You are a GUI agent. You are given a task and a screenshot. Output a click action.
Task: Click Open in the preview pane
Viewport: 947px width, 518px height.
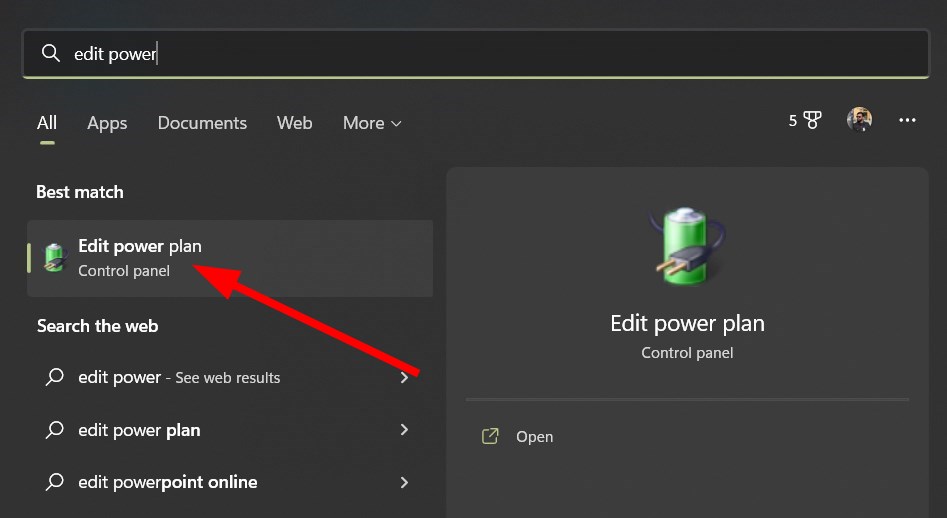tap(534, 436)
